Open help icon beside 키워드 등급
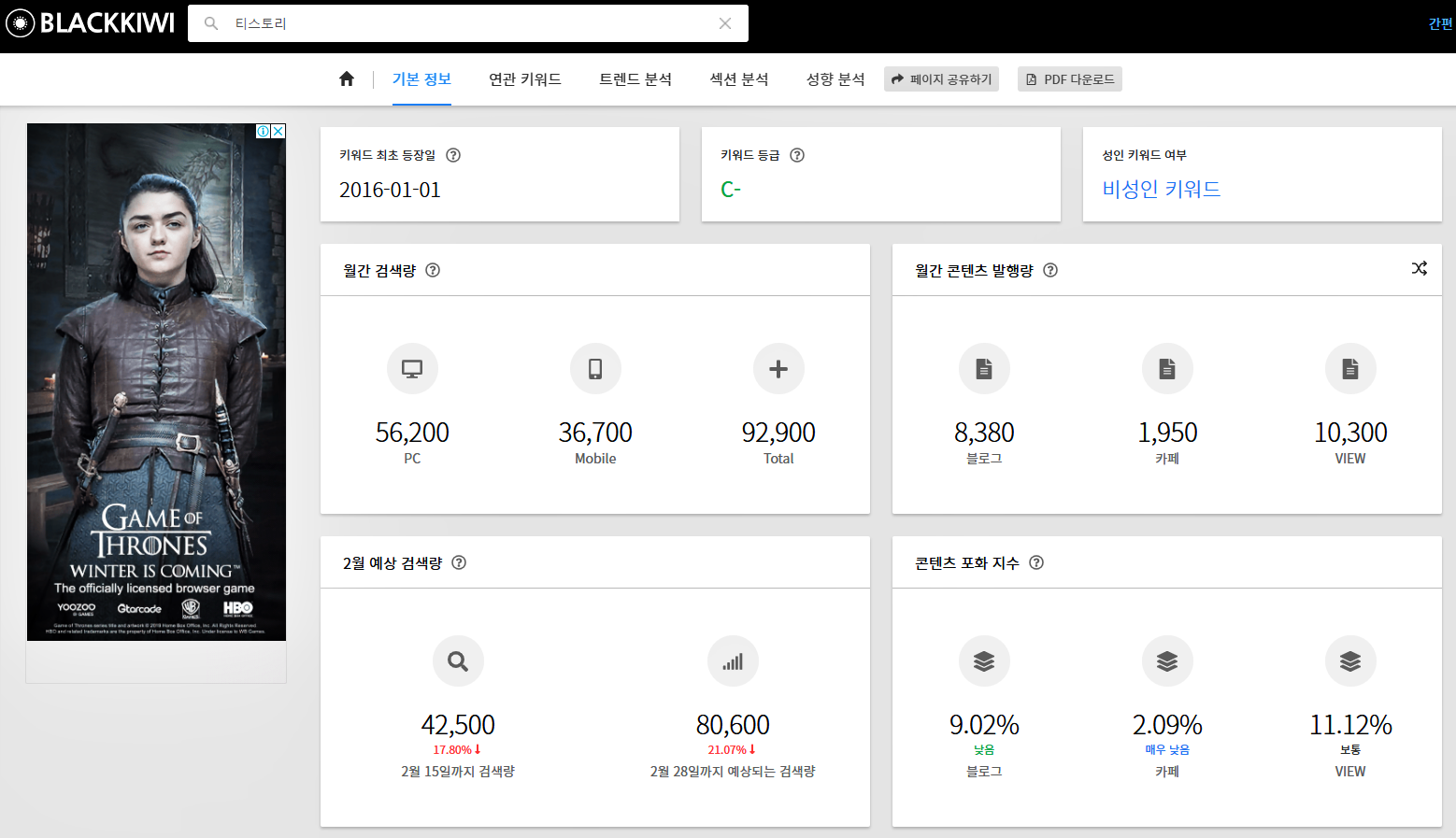The width and height of the screenshot is (1456, 838). coord(797,155)
